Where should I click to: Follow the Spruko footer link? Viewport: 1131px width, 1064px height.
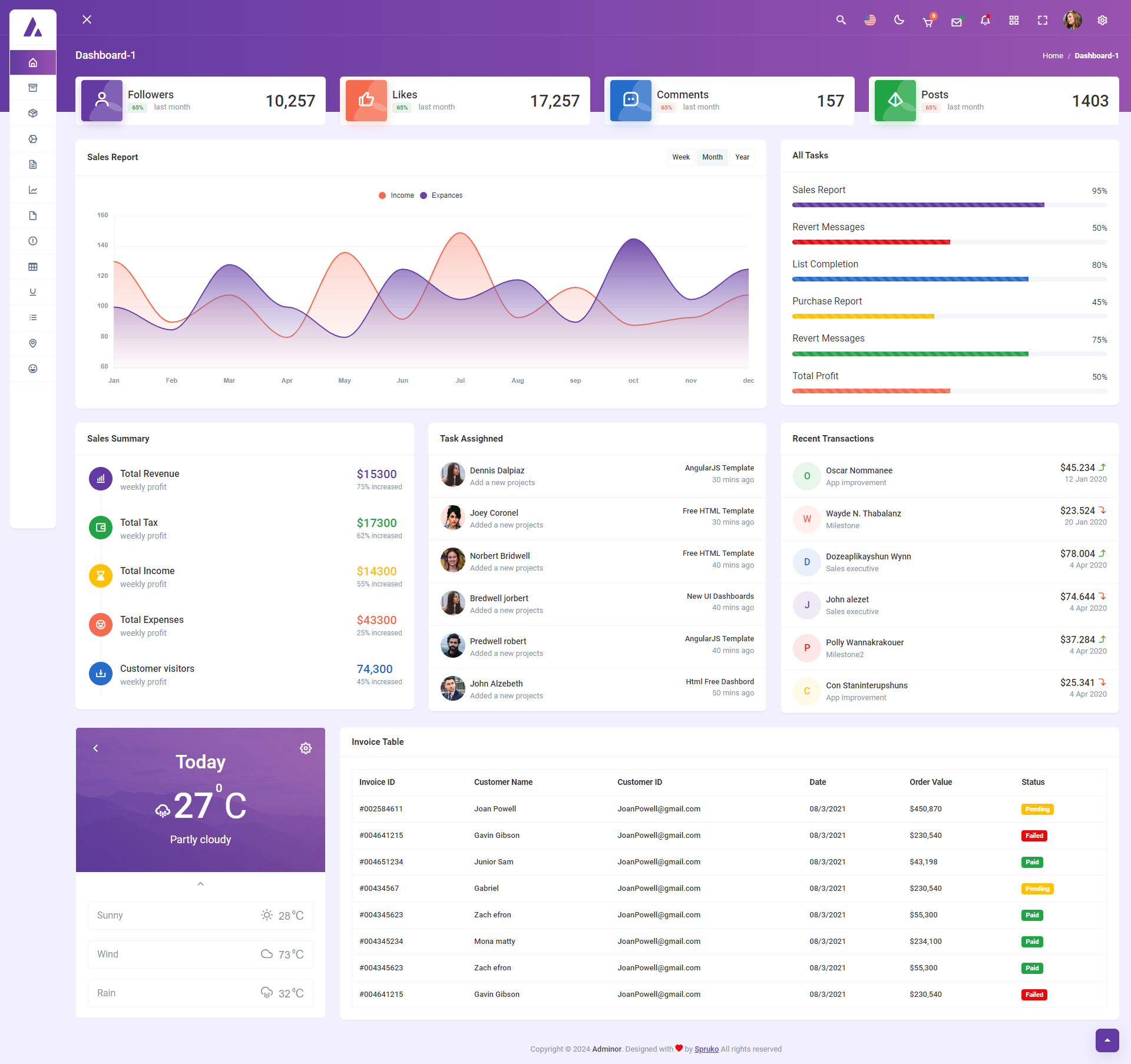[706, 1049]
